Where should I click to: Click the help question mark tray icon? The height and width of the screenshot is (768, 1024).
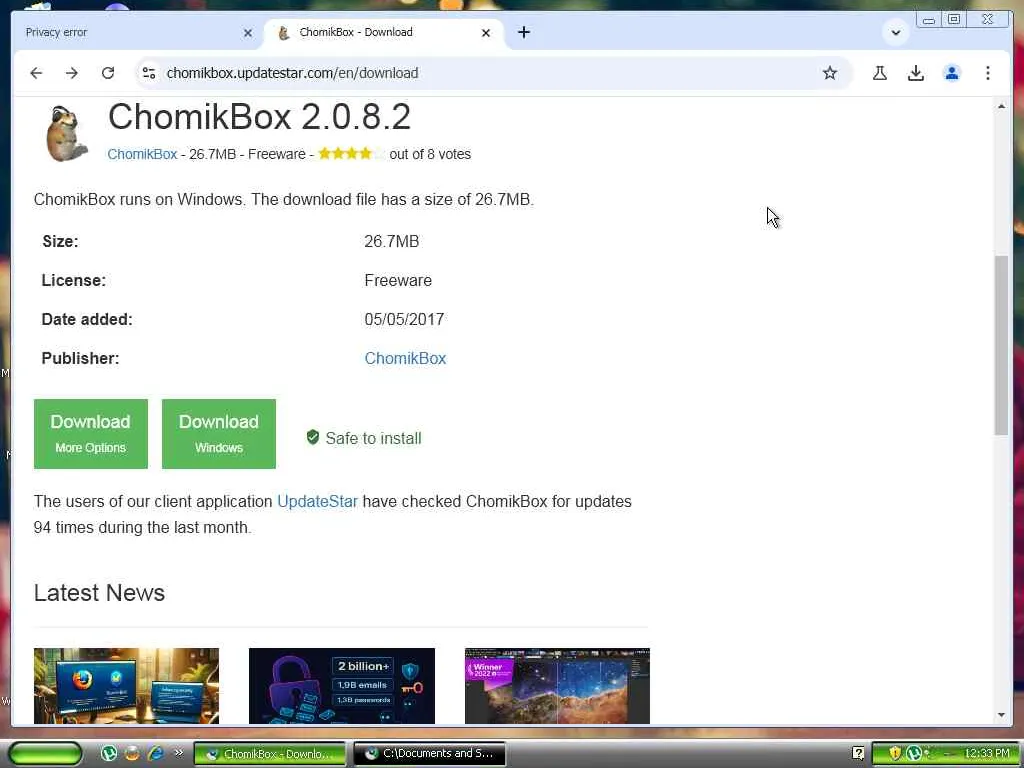click(858, 754)
